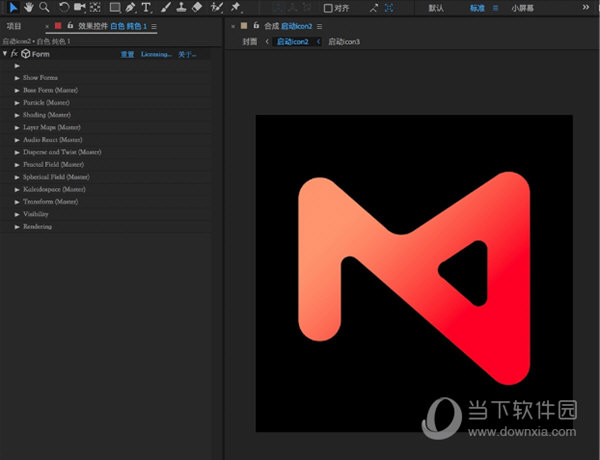The image size is (600, 460).
Task: Toggle the fx switch of Form effect
Action: 14,54
